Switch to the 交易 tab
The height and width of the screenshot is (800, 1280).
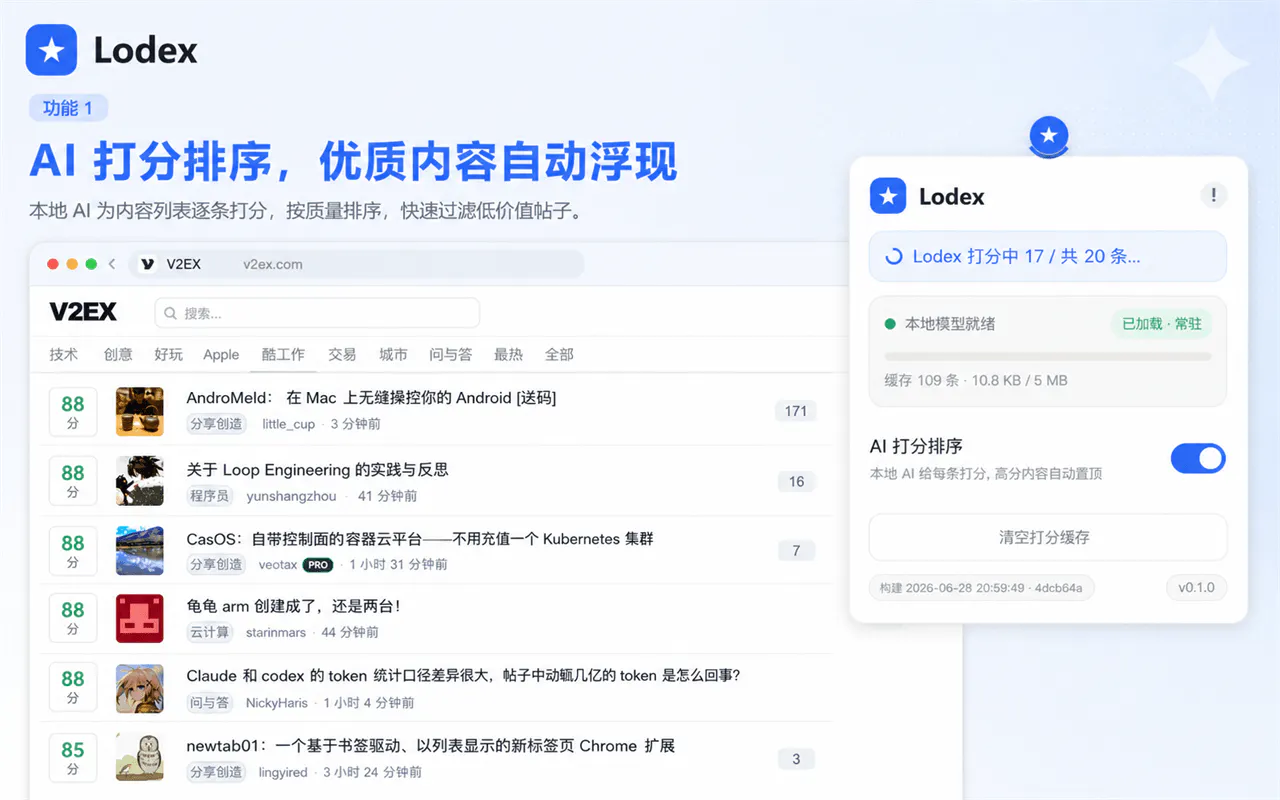click(x=342, y=354)
